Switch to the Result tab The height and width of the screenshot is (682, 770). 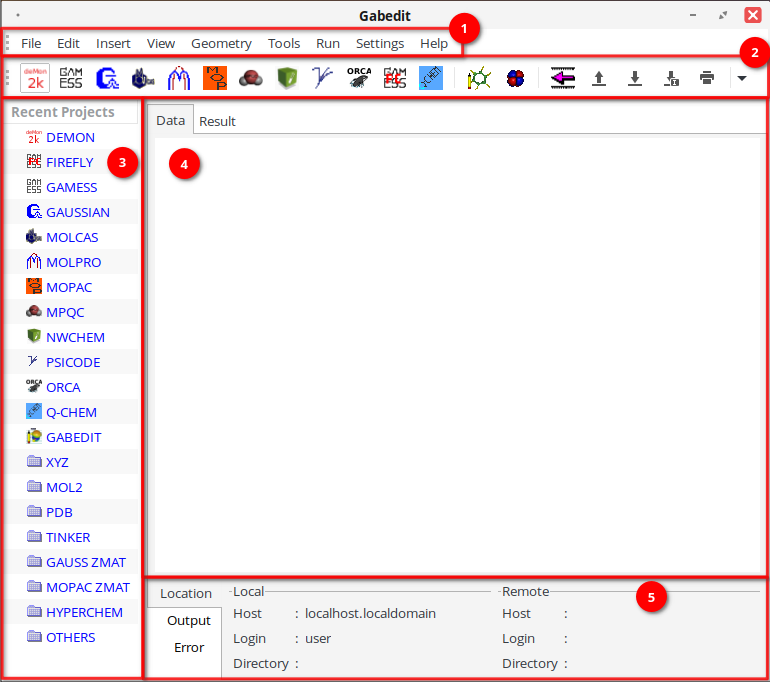[x=217, y=121]
